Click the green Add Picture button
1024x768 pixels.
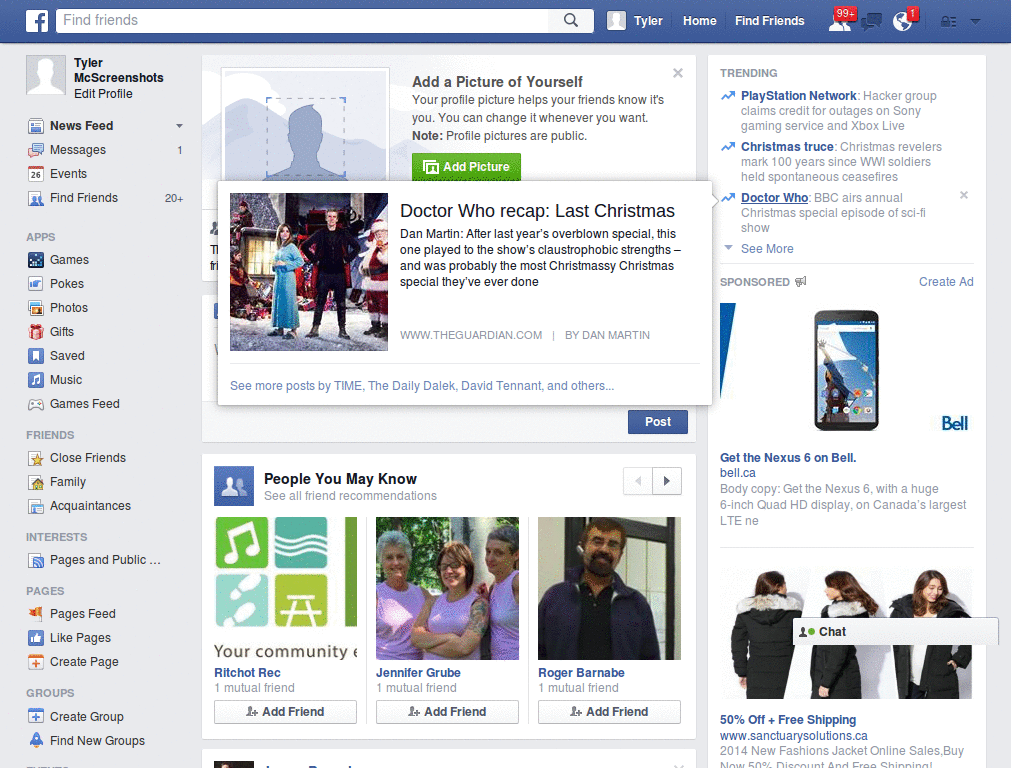point(466,167)
